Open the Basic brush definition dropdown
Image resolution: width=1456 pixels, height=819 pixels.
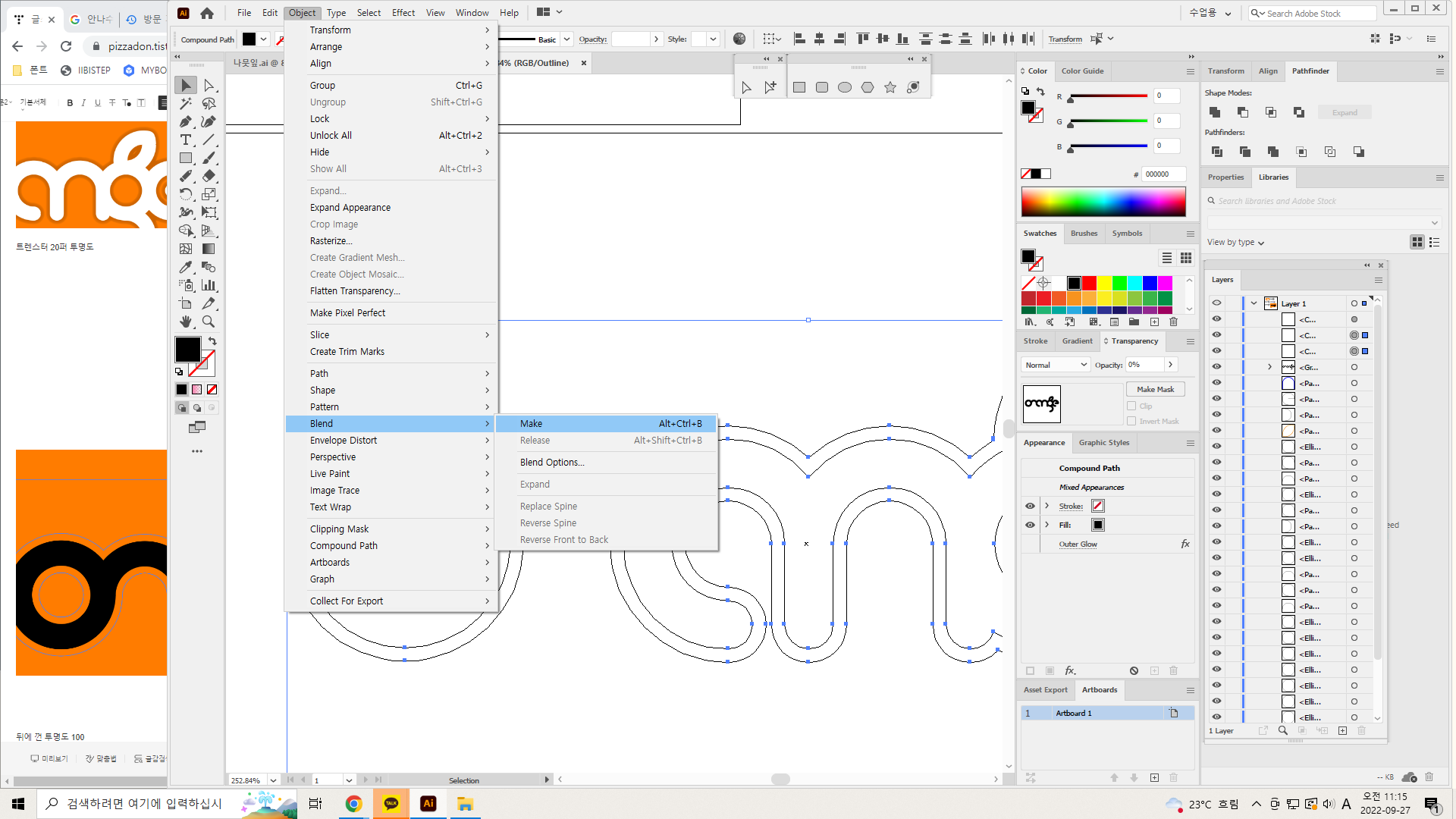pyautogui.click(x=566, y=39)
